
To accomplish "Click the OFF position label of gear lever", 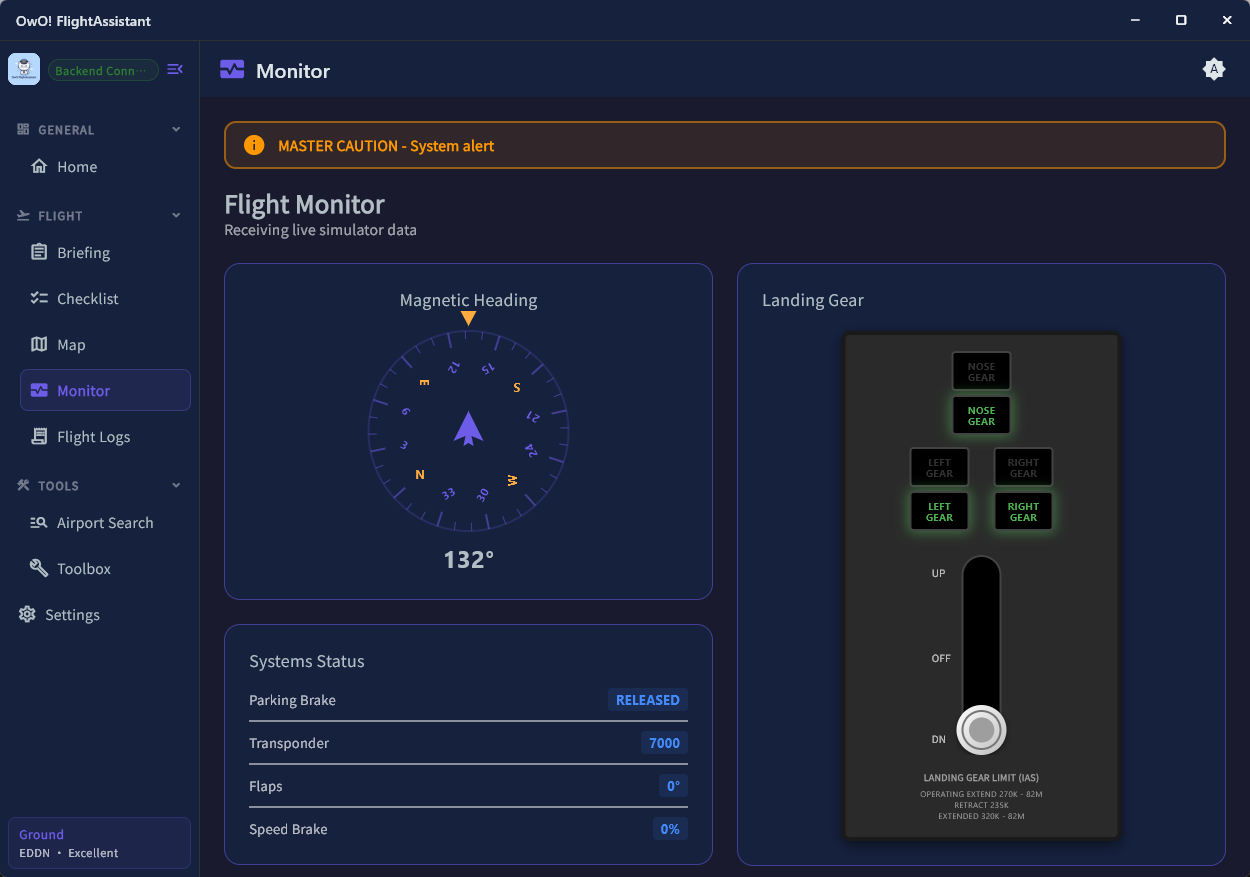I will point(941,658).
